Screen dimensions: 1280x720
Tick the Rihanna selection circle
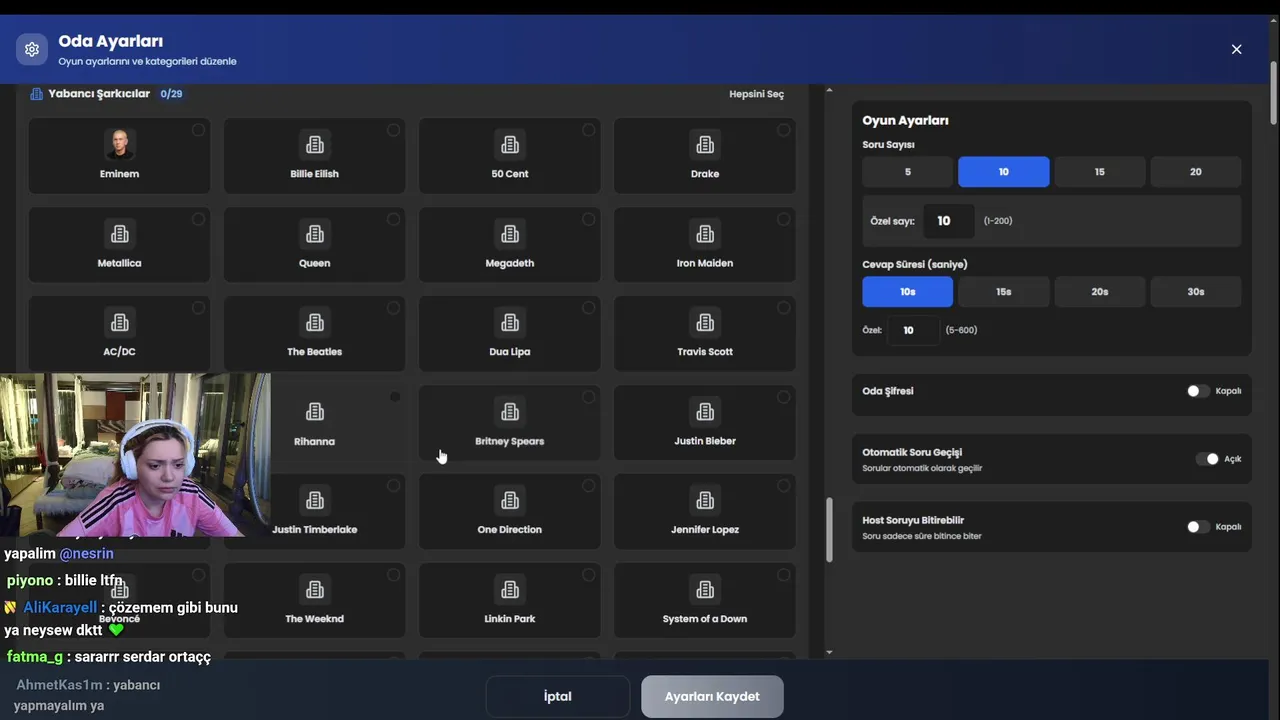(x=395, y=397)
